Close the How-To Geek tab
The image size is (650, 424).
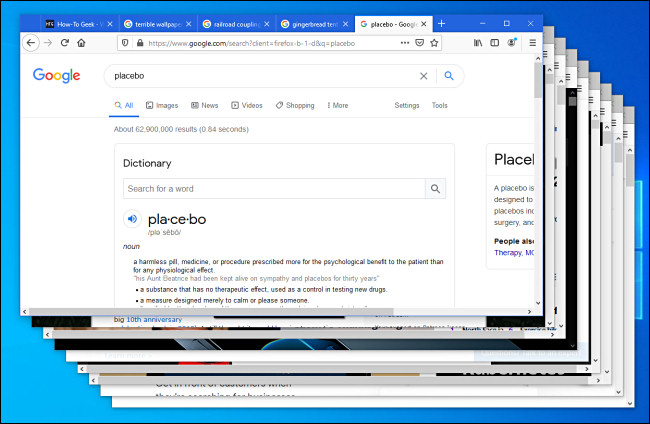tap(110, 24)
